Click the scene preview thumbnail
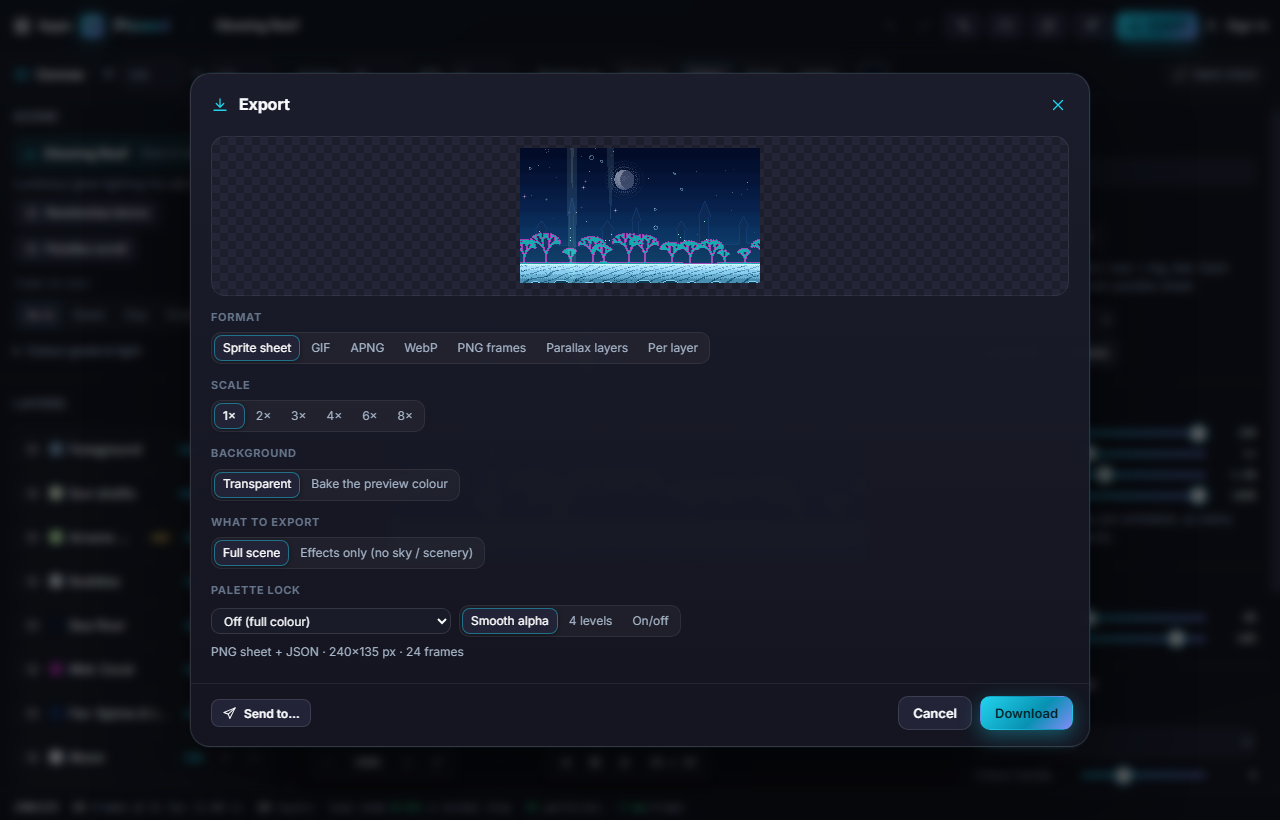 [x=640, y=215]
